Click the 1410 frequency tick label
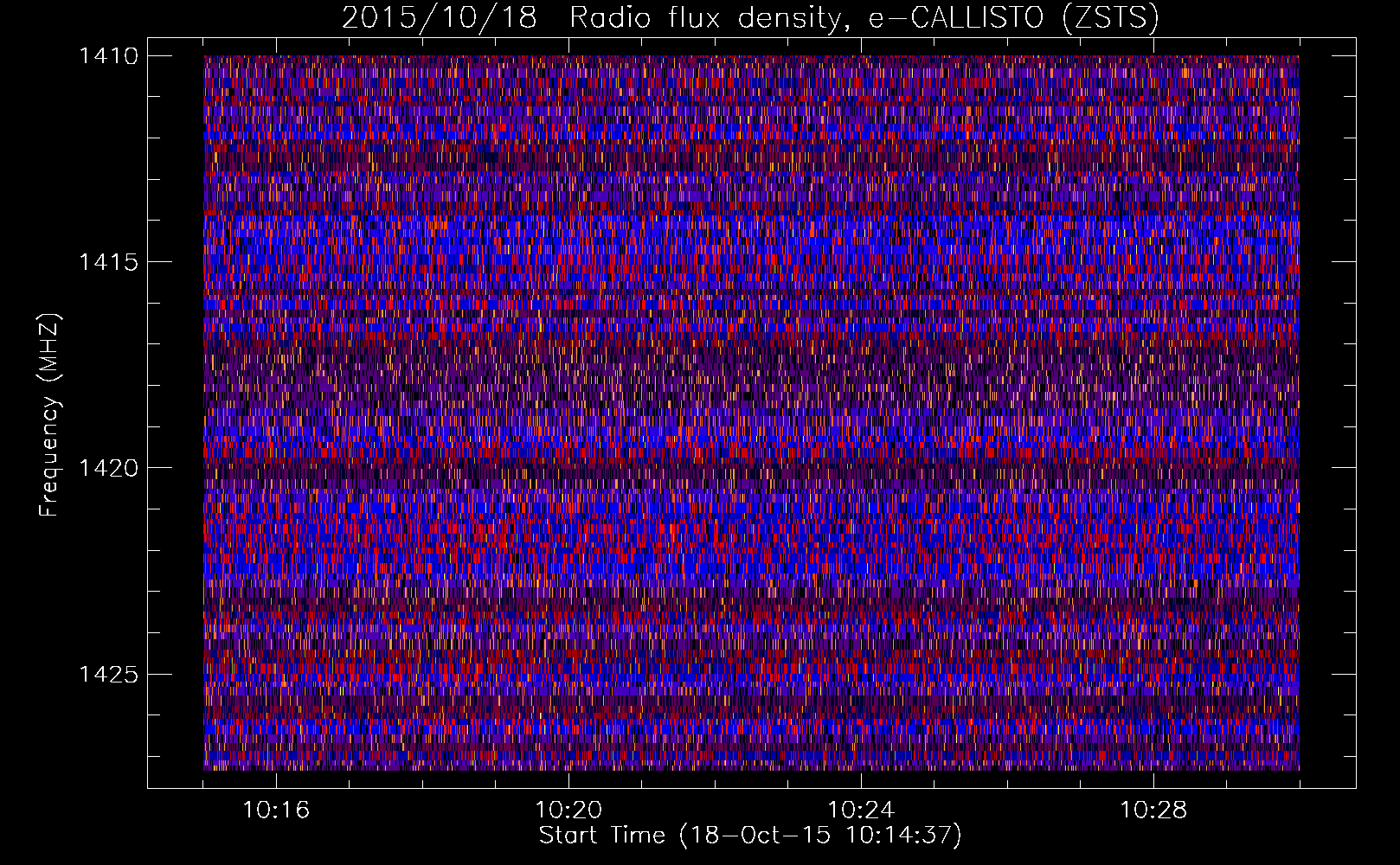This screenshot has height=865, width=1400. coord(108,56)
